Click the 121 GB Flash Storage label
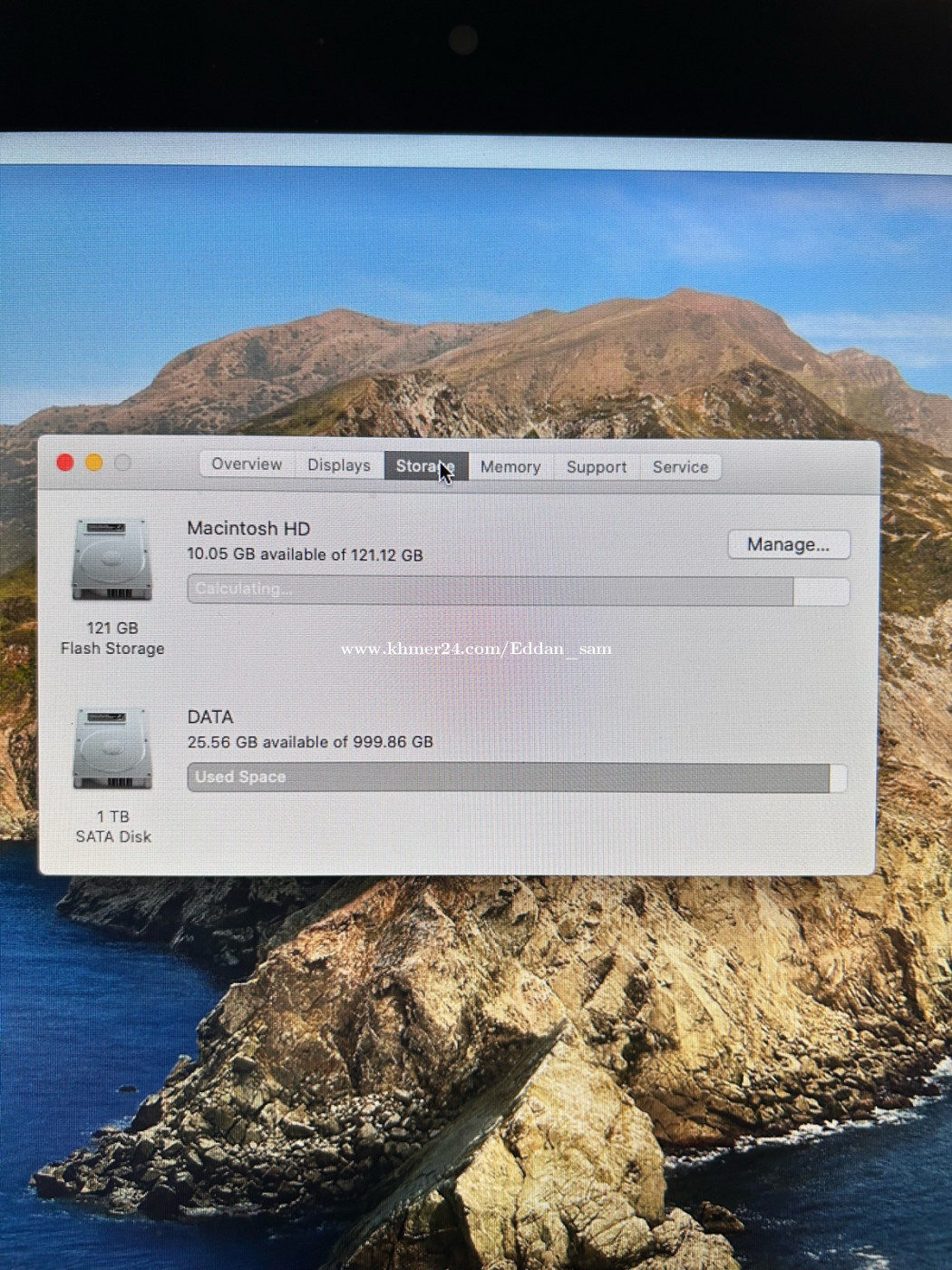Viewport: 952px width, 1270px height. tap(112, 639)
